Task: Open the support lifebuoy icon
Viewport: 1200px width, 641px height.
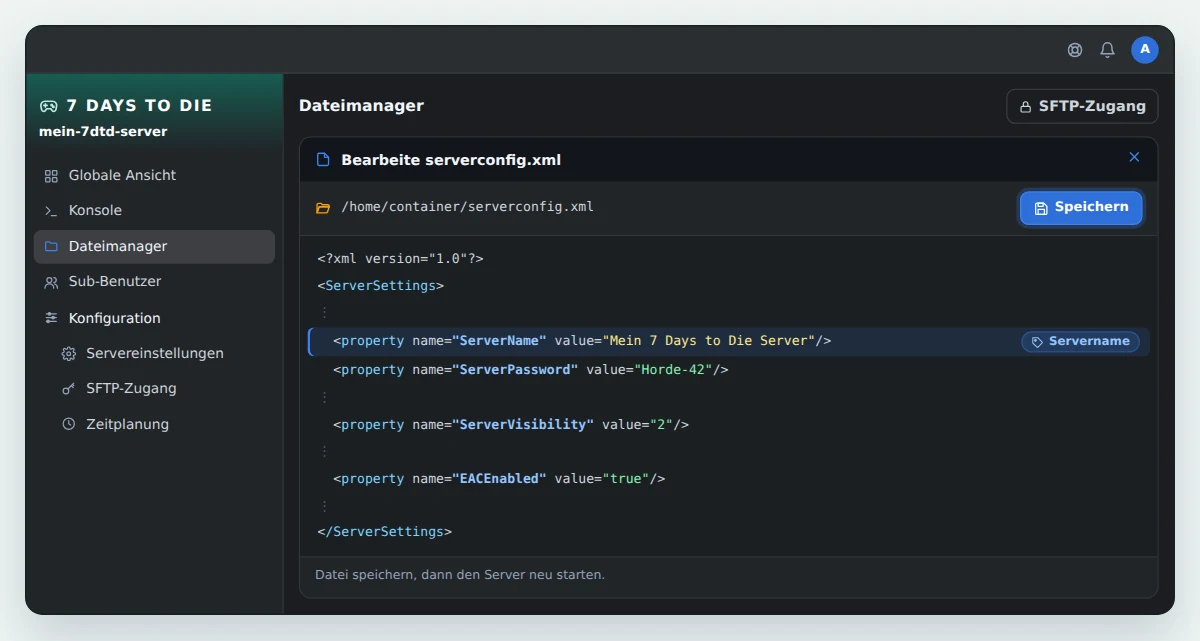Action: (1075, 50)
